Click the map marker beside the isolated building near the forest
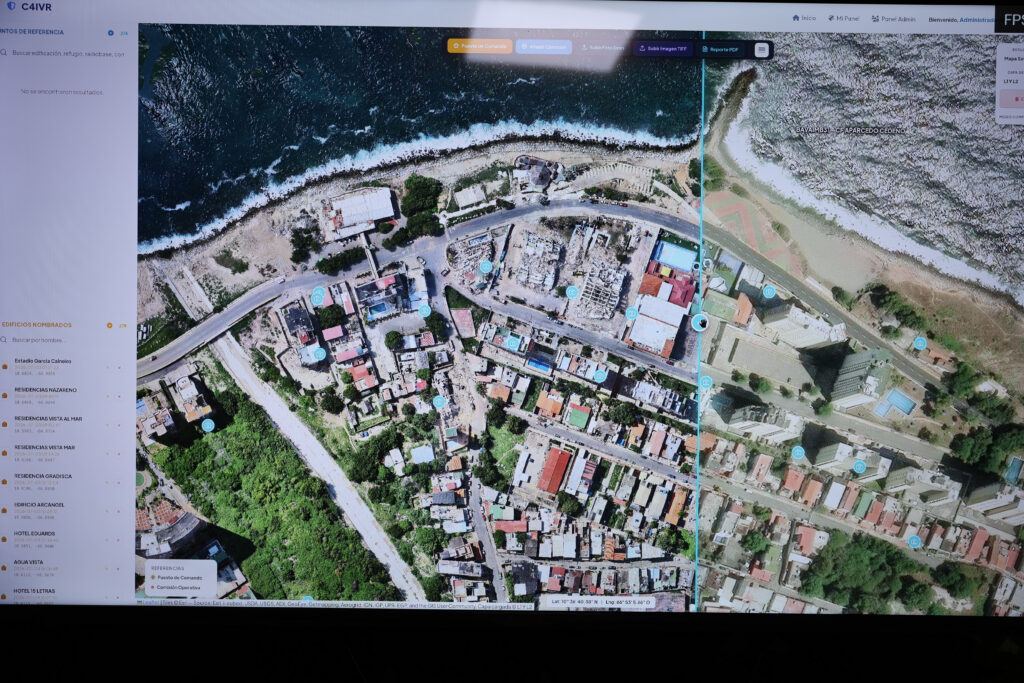Screen dimensions: 1024x683 (x=208, y=426)
